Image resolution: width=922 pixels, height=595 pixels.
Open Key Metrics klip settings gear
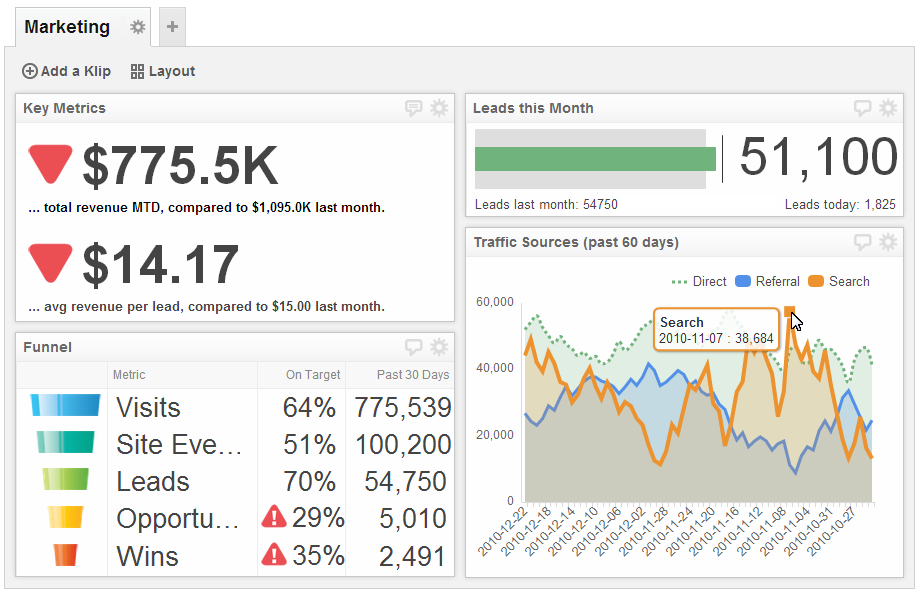(439, 108)
